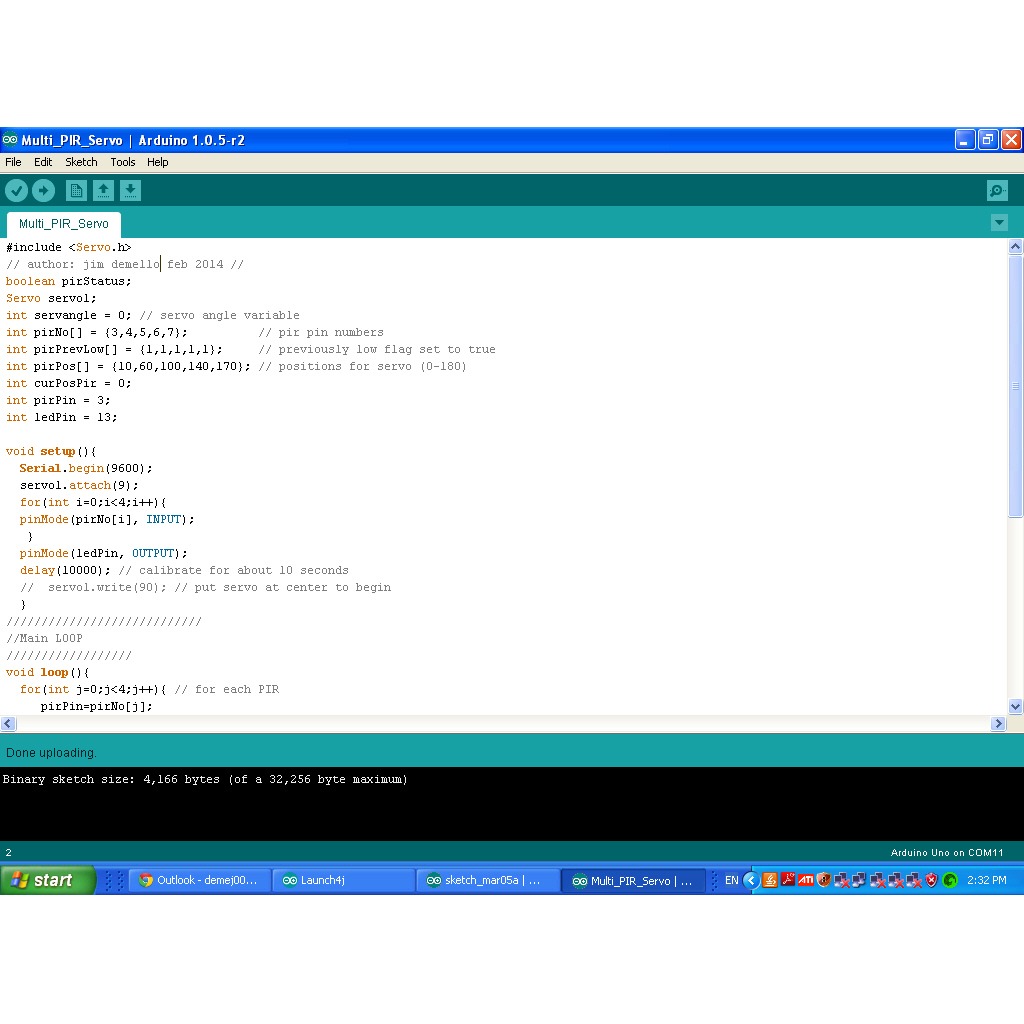1024x1024 pixels.
Task: Click 'pirPin=pirNo[j];' line
Action: (97, 706)
